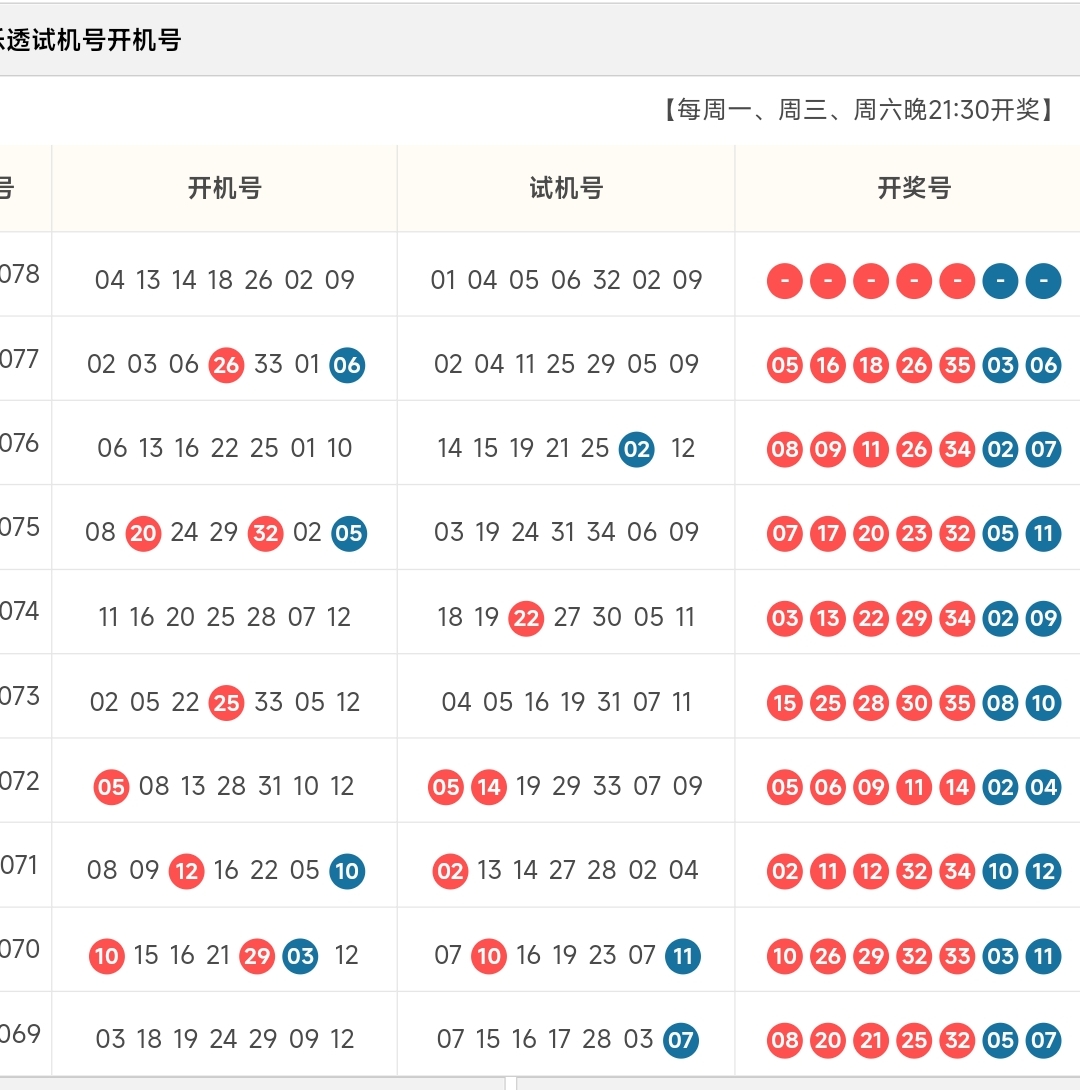Click blue ball 03 in row 077 开奖号

(1000, 365)
